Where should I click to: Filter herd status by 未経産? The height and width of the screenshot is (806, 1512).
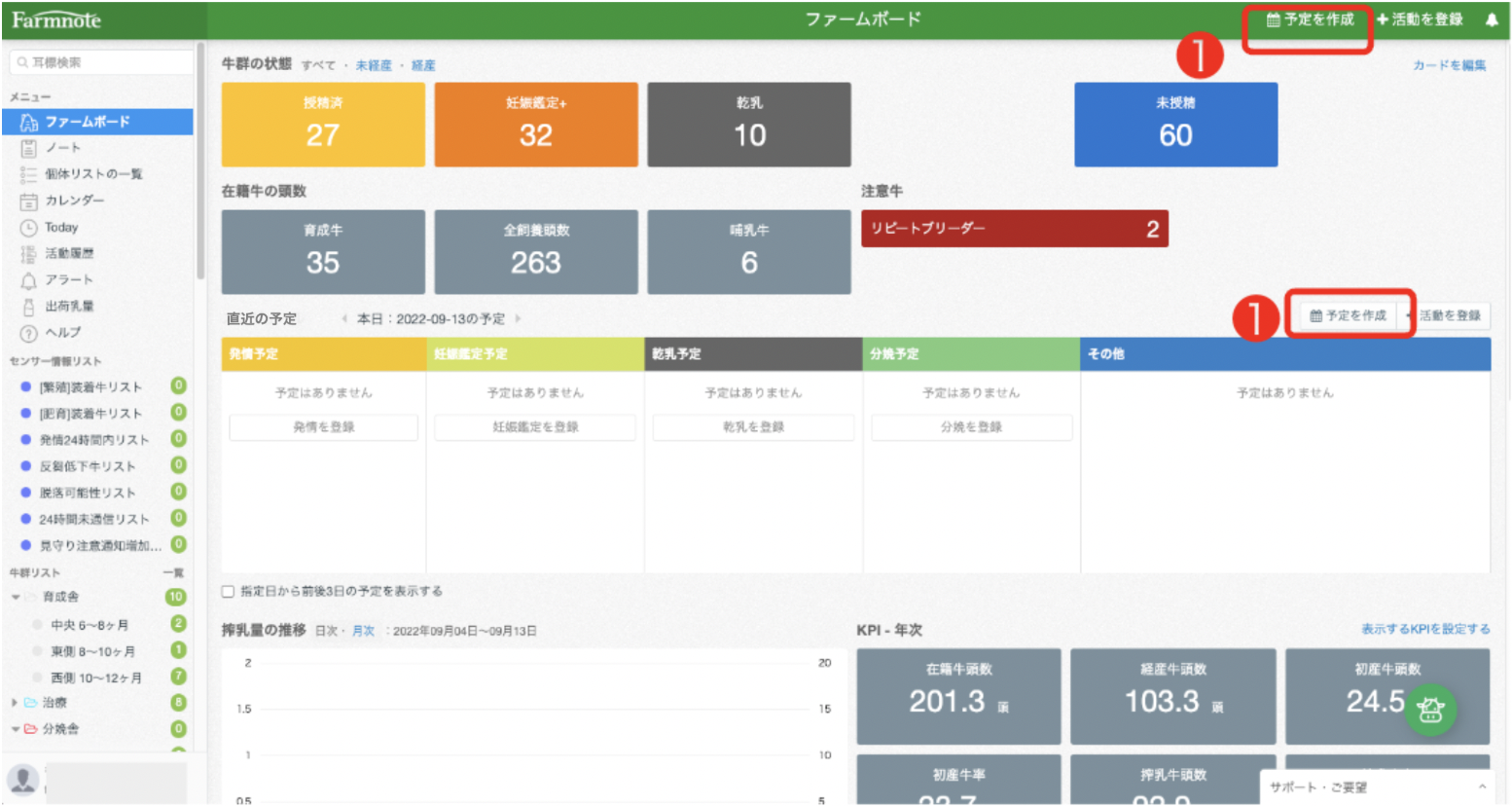(x=374, y=66)
